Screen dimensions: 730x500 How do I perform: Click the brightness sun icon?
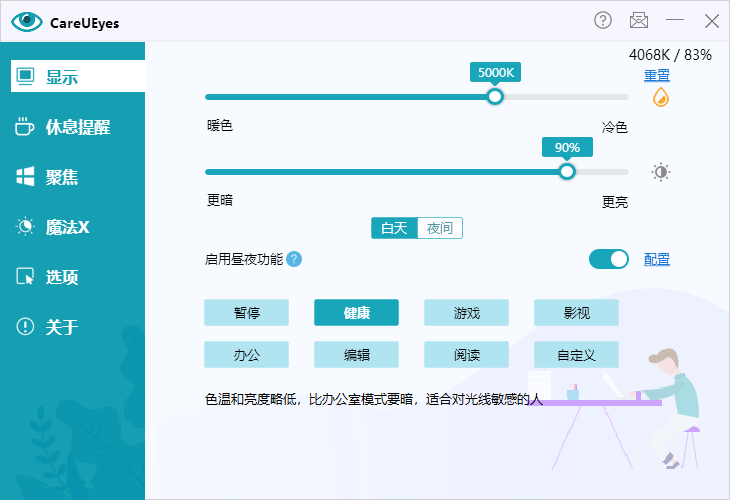point(661,171)
